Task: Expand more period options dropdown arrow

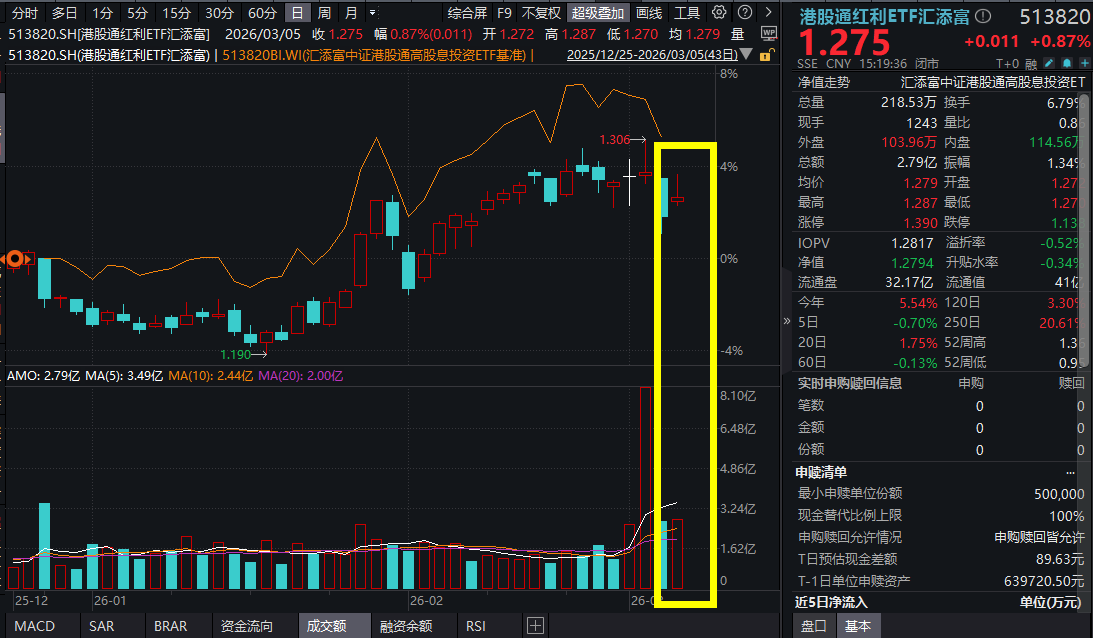Action: click(373, 13)
